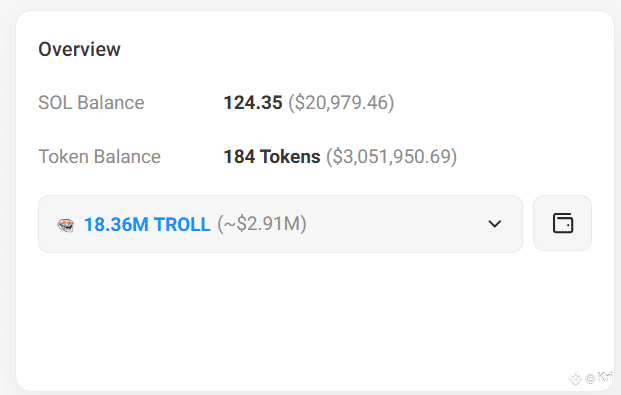Expand token list via chevron arrow
621x395 pixels.
click(x=494, y=224)
